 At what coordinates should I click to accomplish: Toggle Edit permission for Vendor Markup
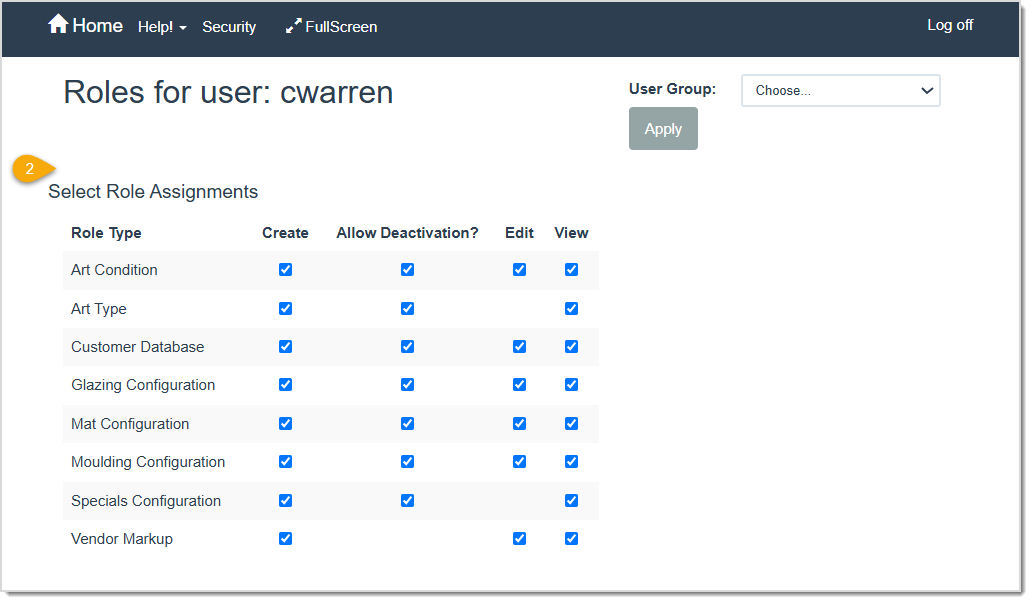[519, 538]
